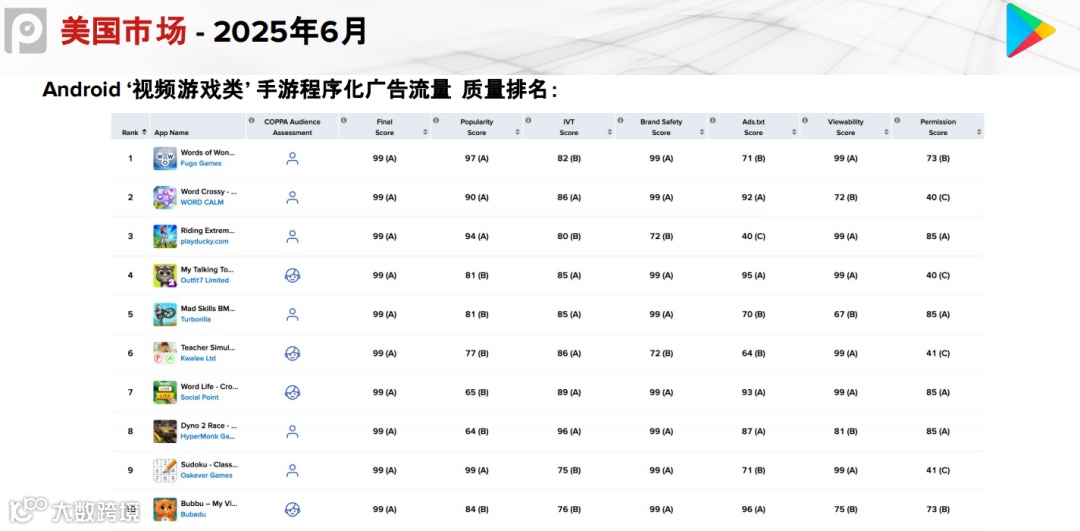
Task: Click info icon beside Brand Safety Score header
Action: [621, 121]
